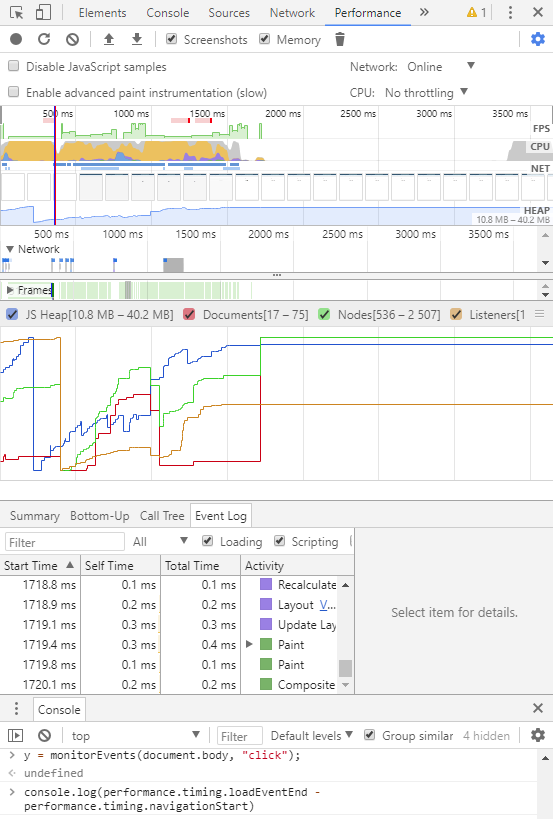Enable Disable JavaScript samples checkbox
Image resolution: width=553 pixels, height=819 pixels.
pyautogui.click(x=14, y=66)
